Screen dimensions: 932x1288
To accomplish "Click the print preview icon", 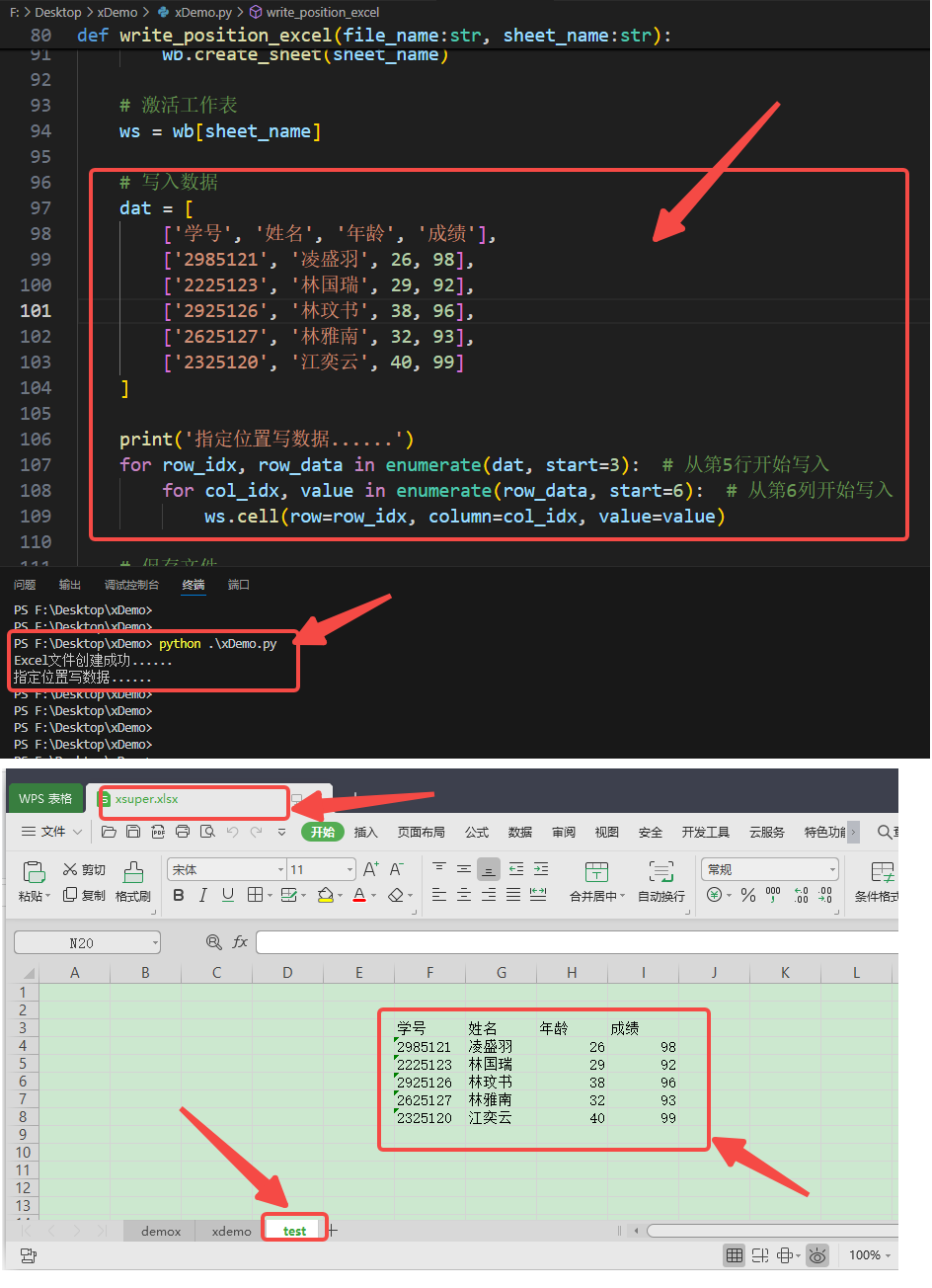I will coord(207,832).
